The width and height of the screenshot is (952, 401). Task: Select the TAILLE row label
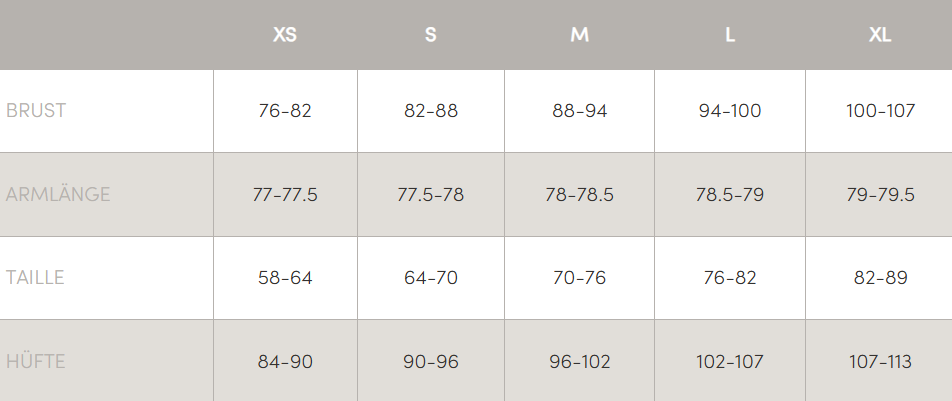[x=35, y=278]
